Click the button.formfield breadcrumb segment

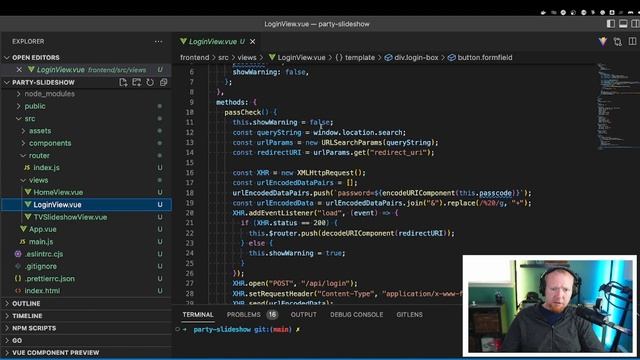tap(485, 58)
